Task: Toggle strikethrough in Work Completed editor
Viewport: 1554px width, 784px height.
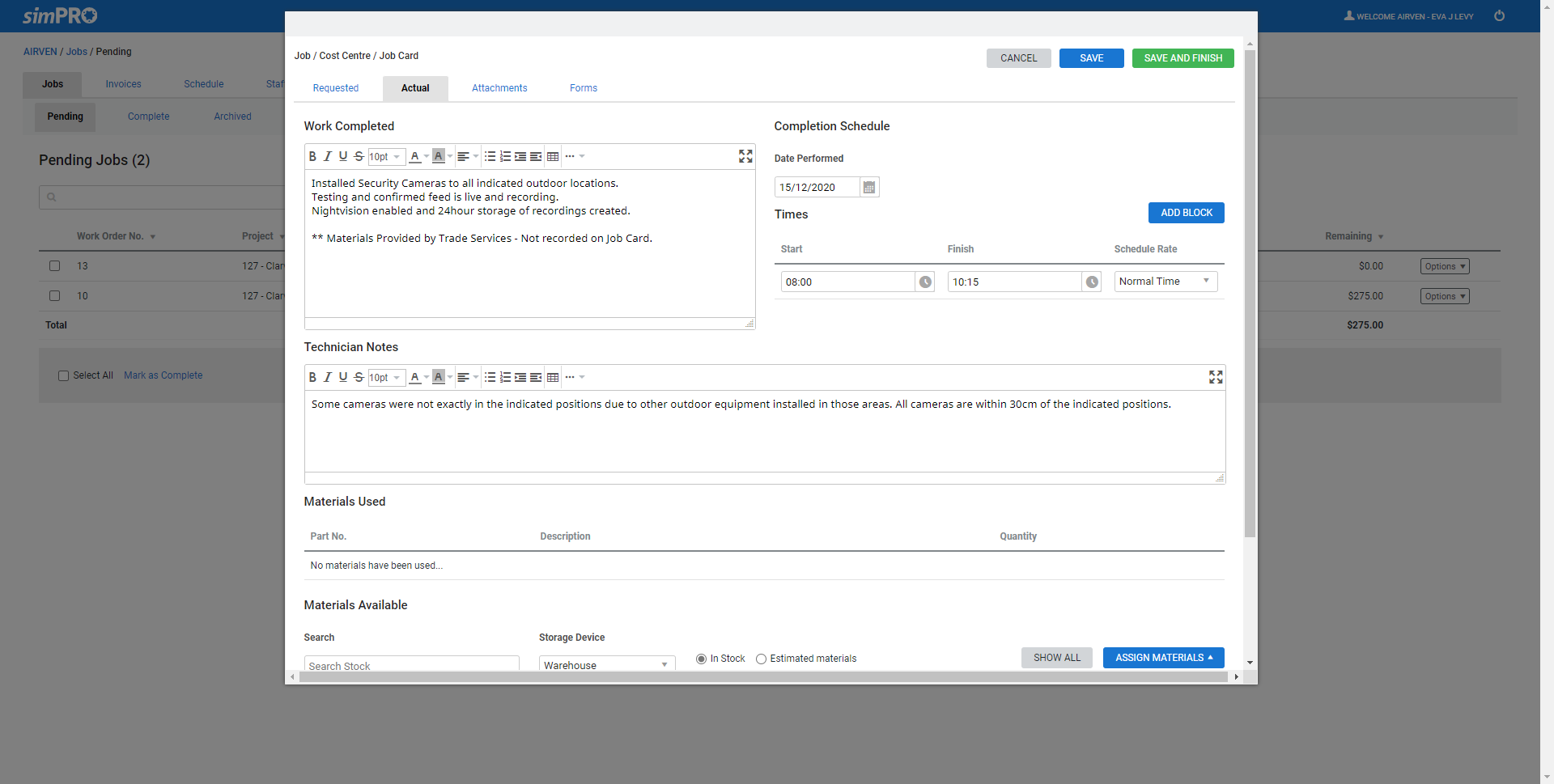Action: click(359, 156)
